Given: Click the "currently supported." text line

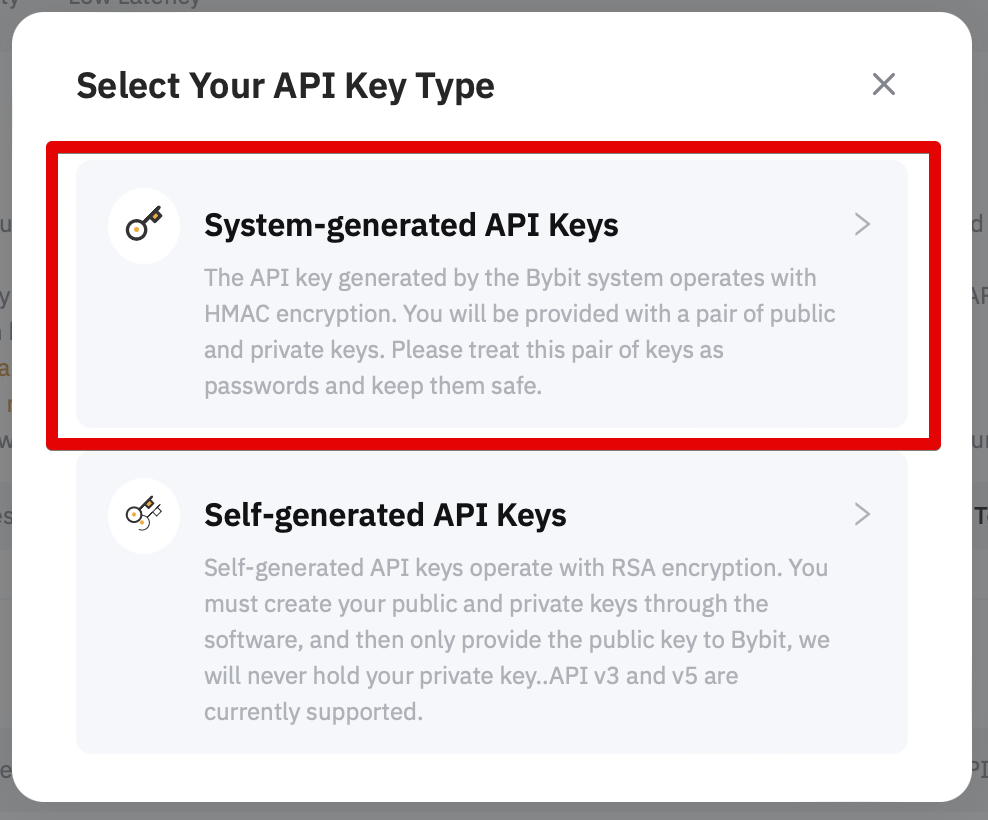Looking at the screenshot, I should coord(313,712).
